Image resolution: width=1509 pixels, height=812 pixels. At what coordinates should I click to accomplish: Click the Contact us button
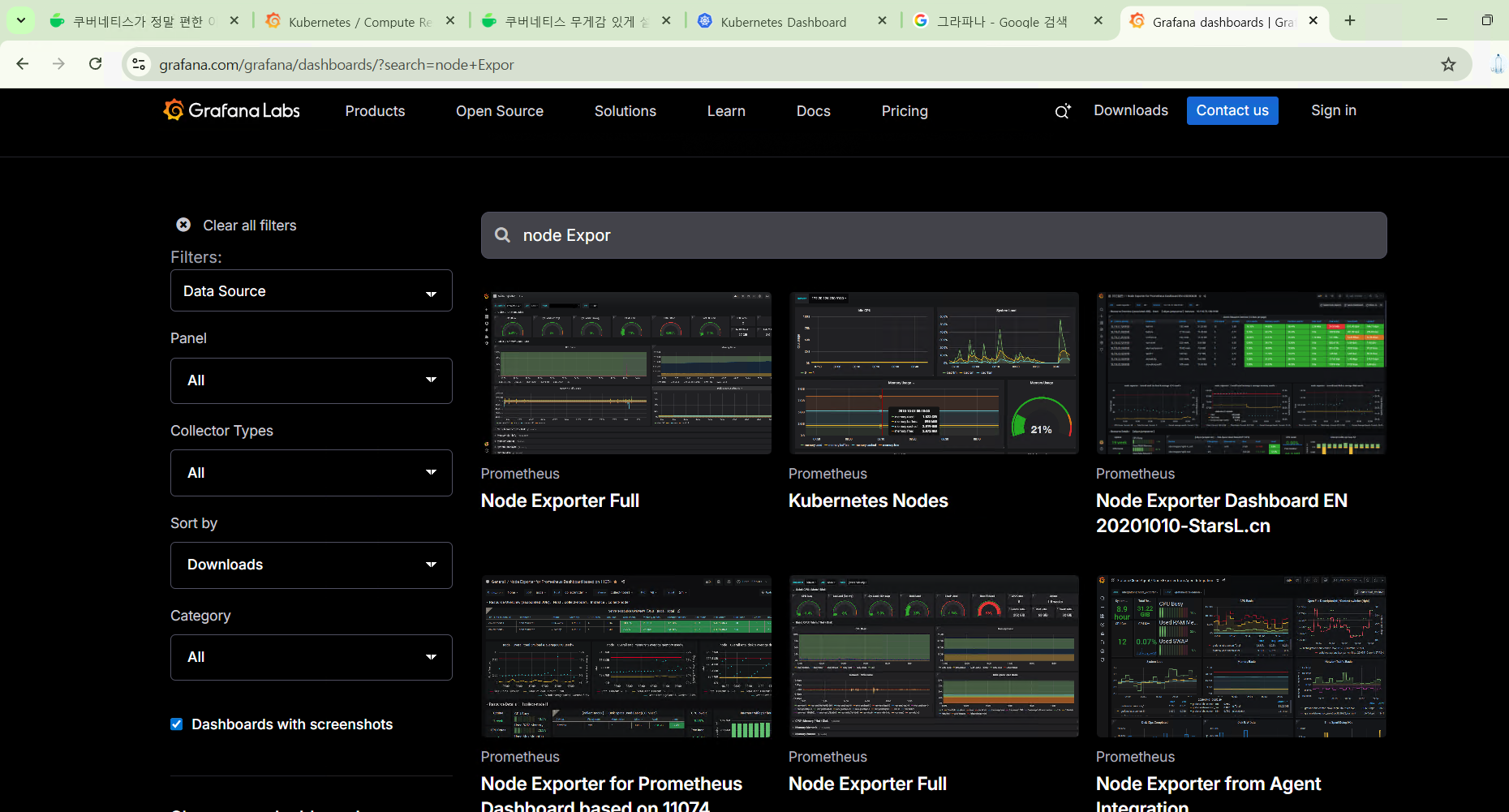coord(1232,110)
